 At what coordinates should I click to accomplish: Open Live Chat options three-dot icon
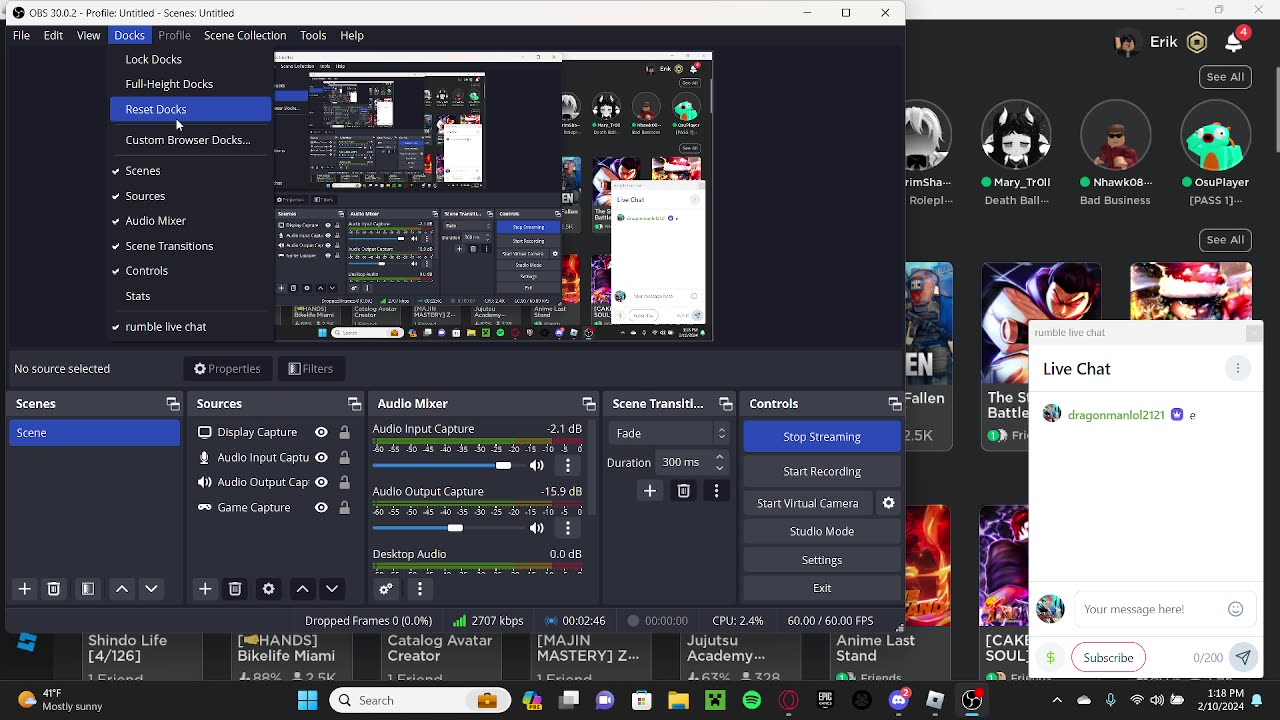click(x=1238, y=368)
